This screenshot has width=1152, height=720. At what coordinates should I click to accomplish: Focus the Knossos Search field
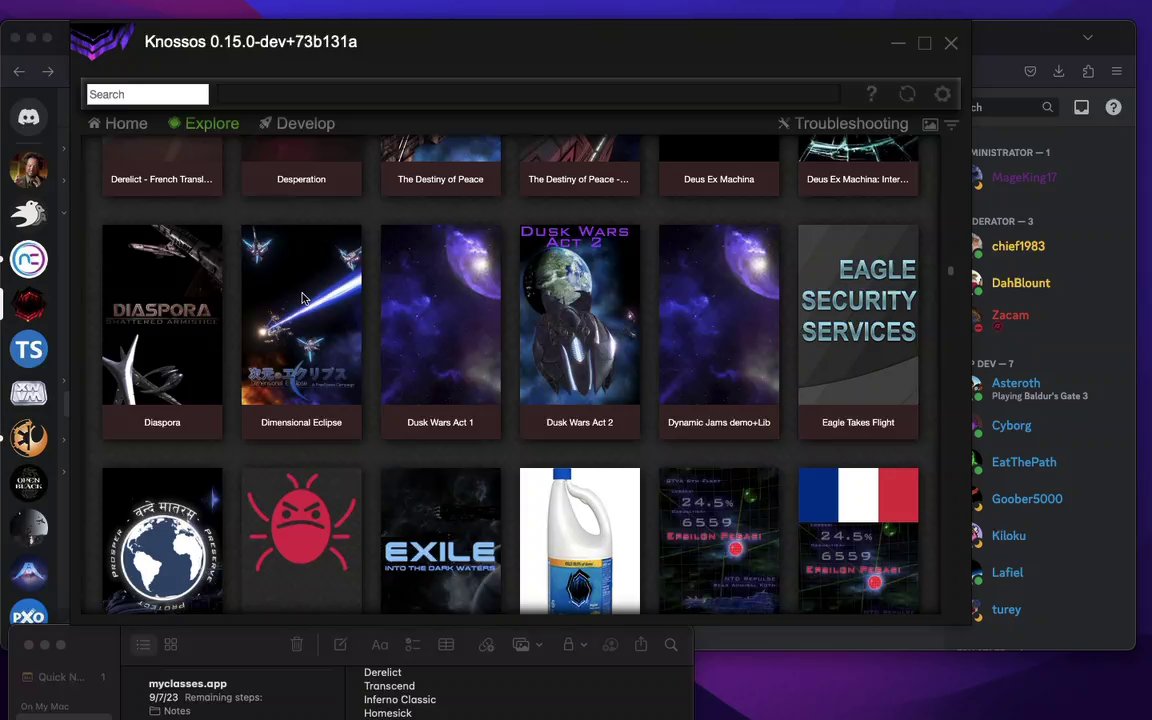pos(148,94)
